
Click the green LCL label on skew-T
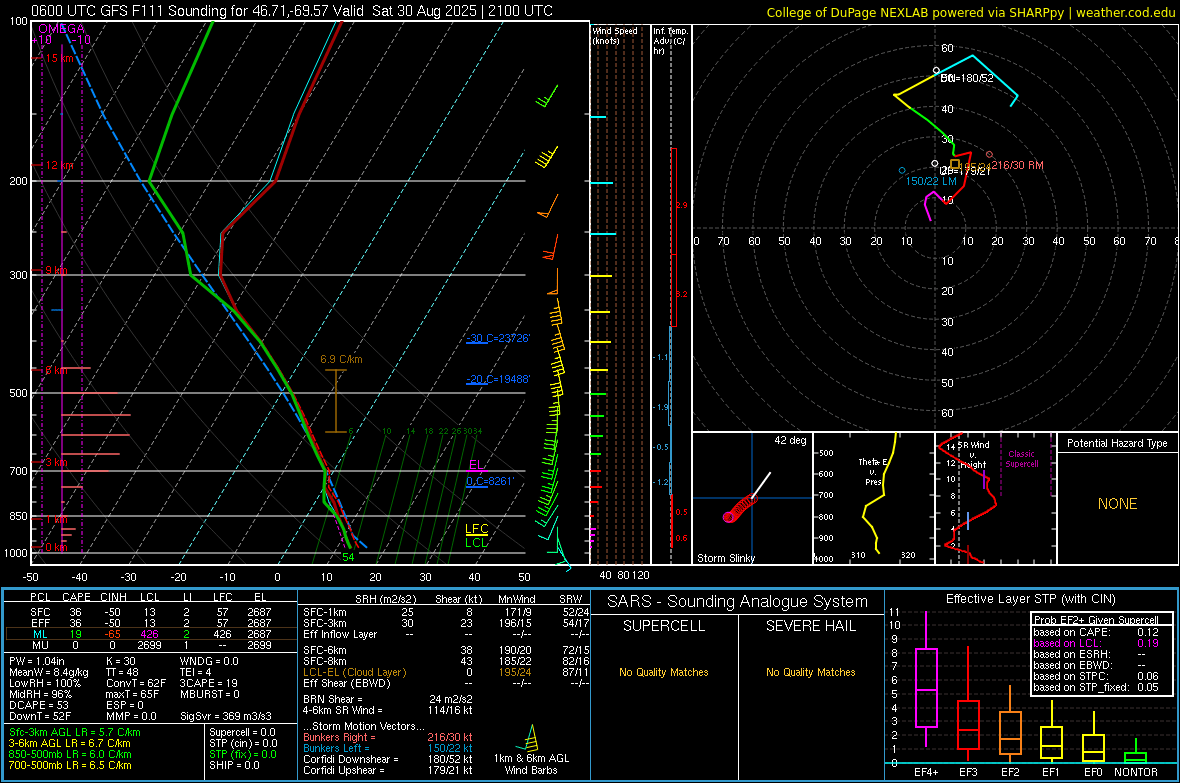click(x=476, y=542)
